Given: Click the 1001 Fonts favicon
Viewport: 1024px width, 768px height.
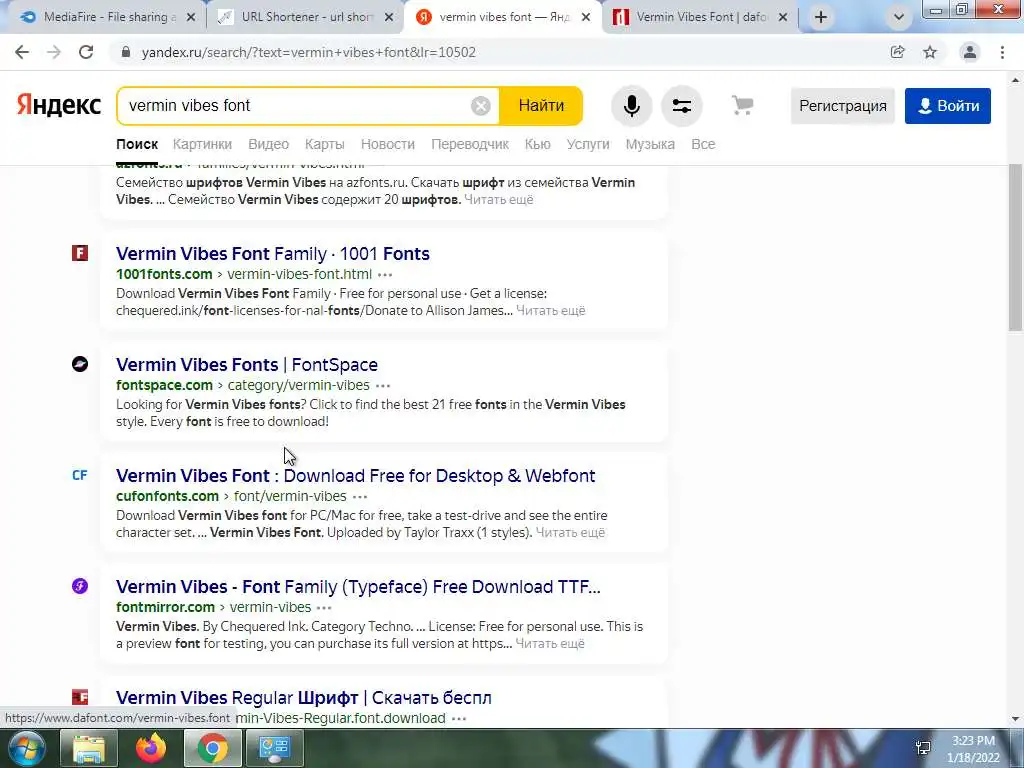Looking at the screenshot, I should 80,253.
